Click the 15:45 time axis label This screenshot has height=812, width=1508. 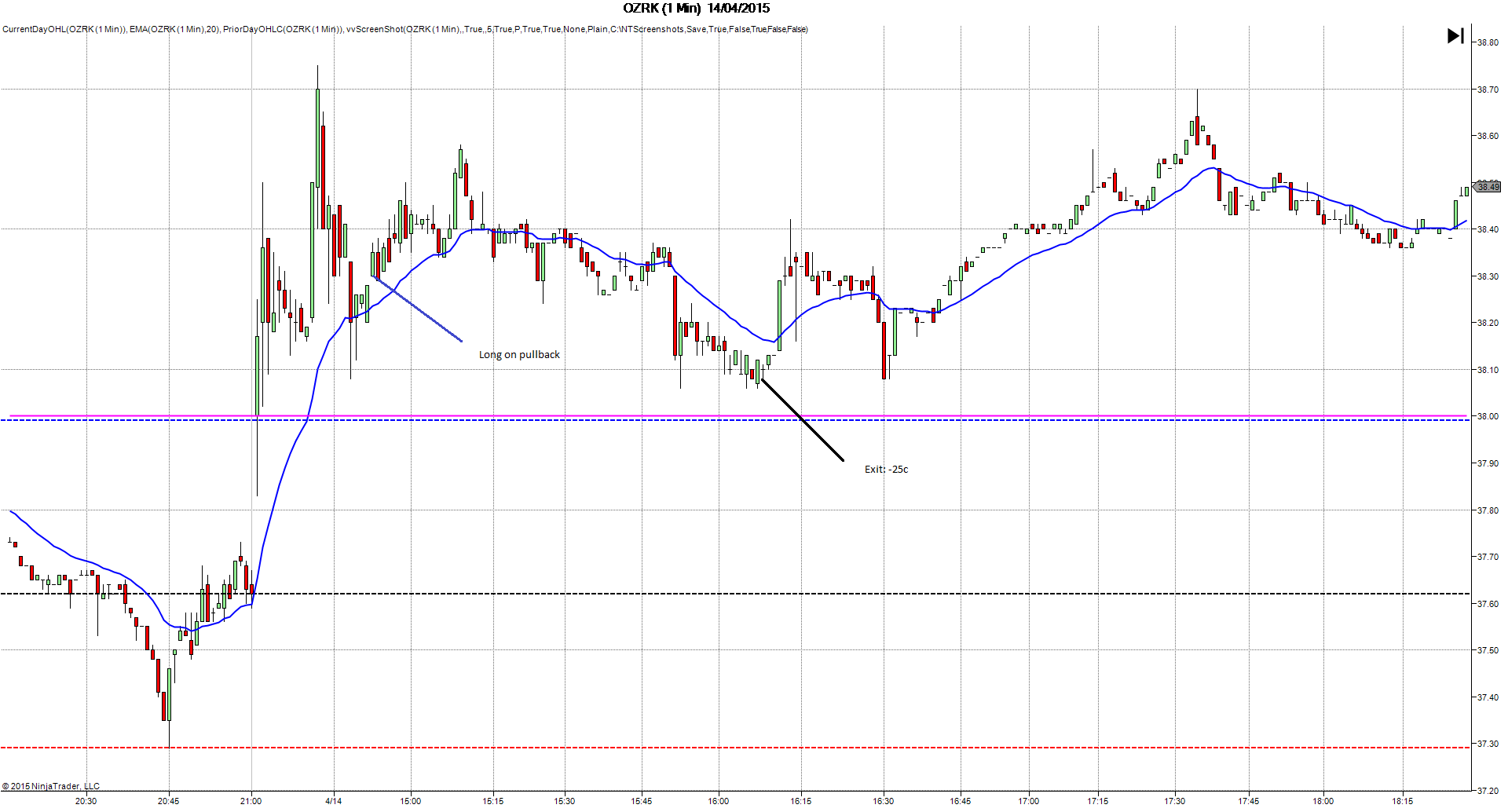point(642,801)
